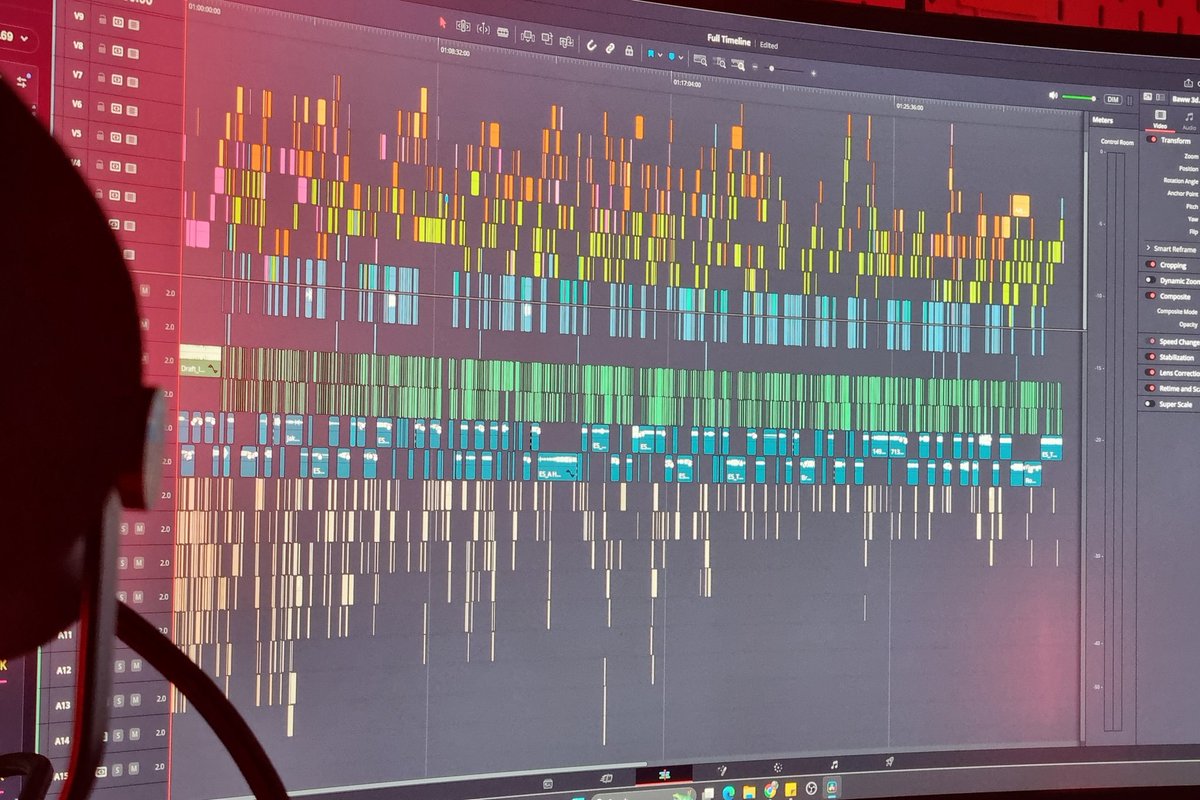Viewport: 1200px width, 800px height.
Task: Lock the V9 video track
Action: (x=102, y=20)
